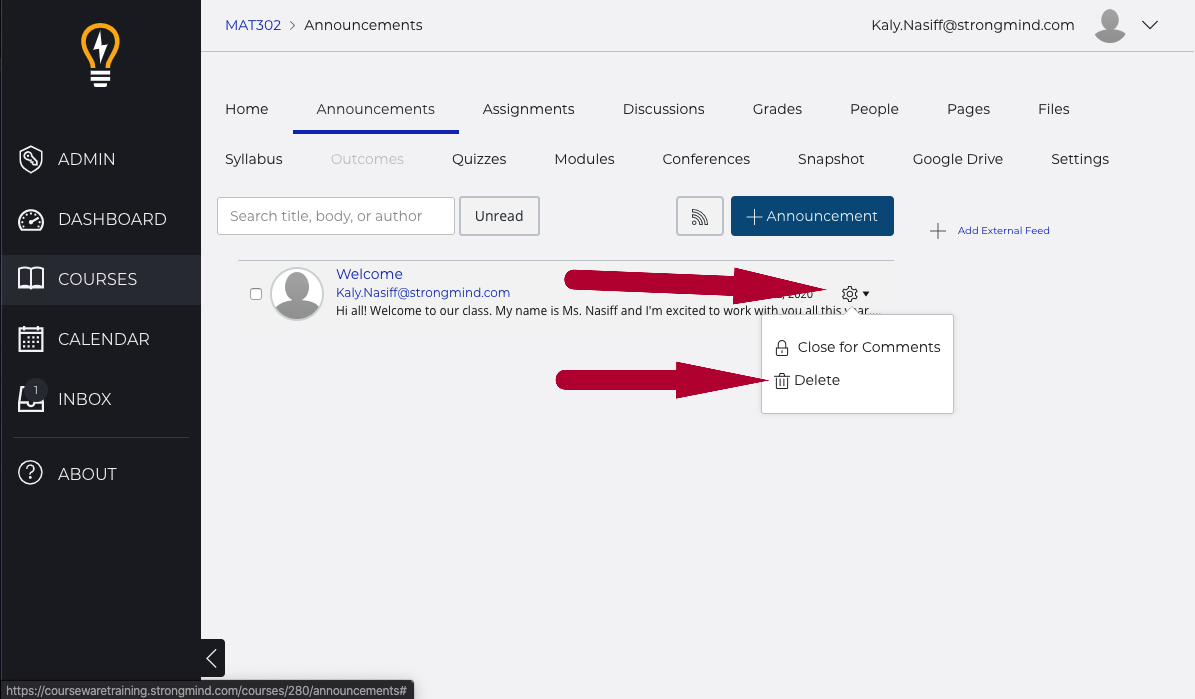The height and width of the screenshot is (699, 1195).
Task: Open the Quizzes tab
Action: point(479,159)
